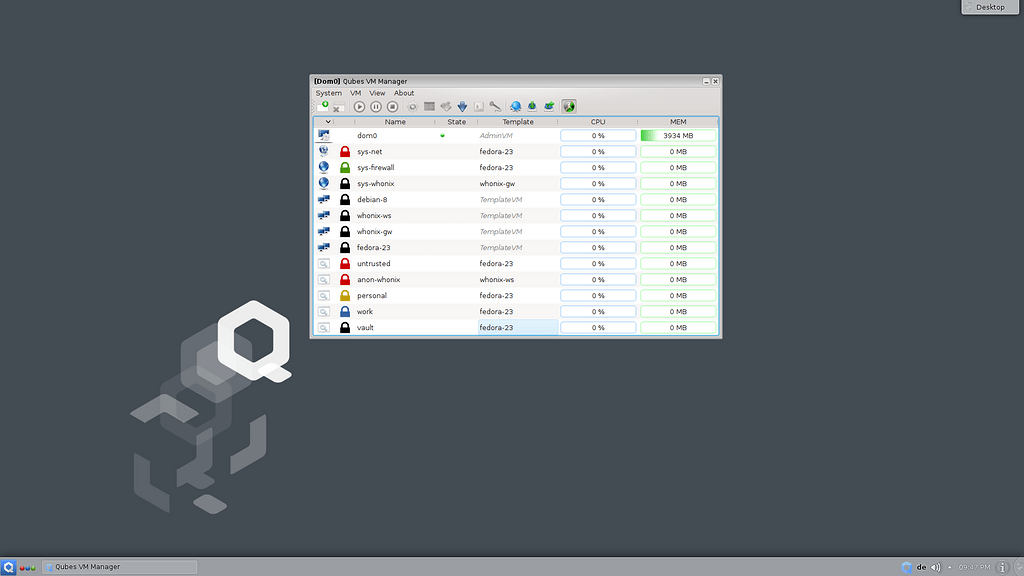
Task: Create a new VM with the plus icon
Action: [x=324, y=106]
